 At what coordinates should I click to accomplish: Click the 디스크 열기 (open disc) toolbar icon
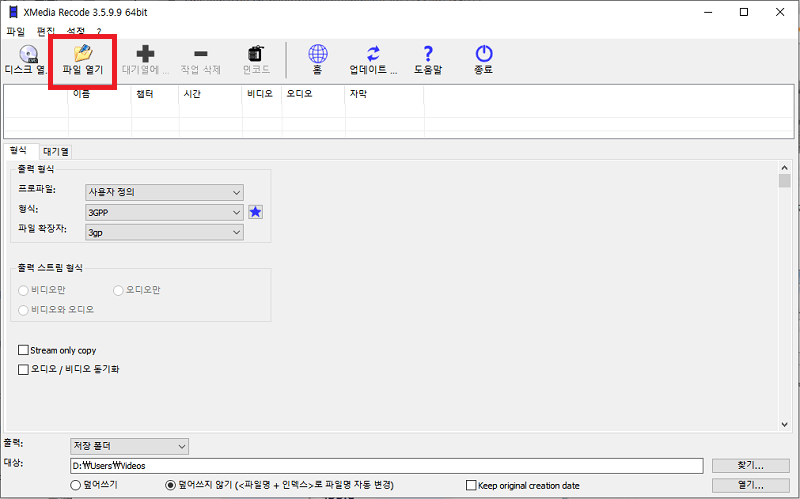pos(28,55)
